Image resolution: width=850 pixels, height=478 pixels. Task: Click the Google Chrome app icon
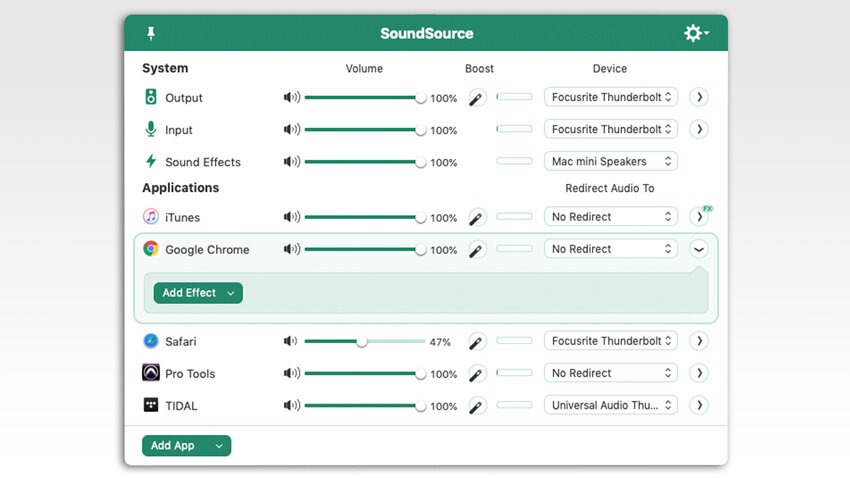tap(151, 249)
